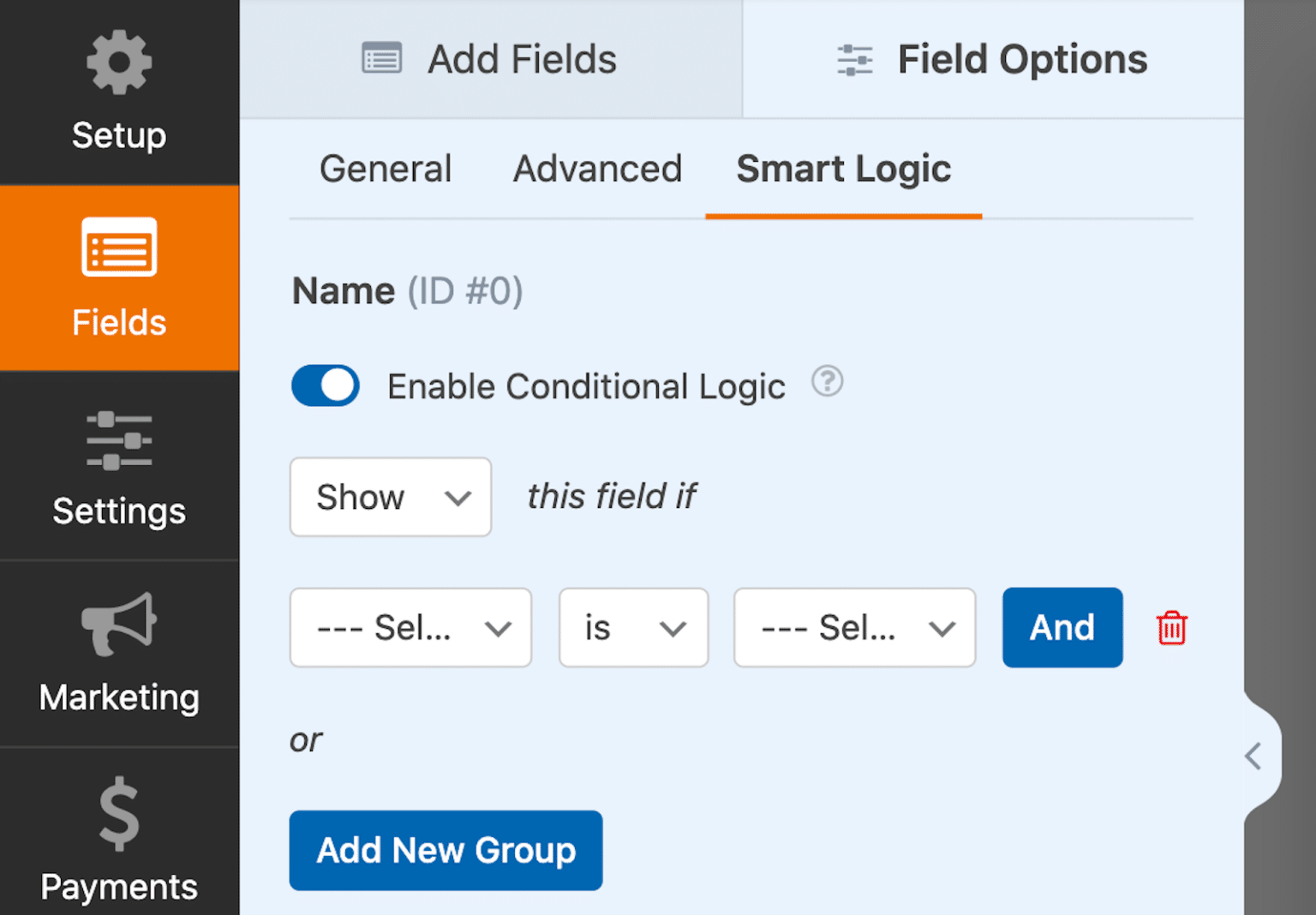Click the Field Options sliders icon
The image size is (1316, 915).
point(853,58)
